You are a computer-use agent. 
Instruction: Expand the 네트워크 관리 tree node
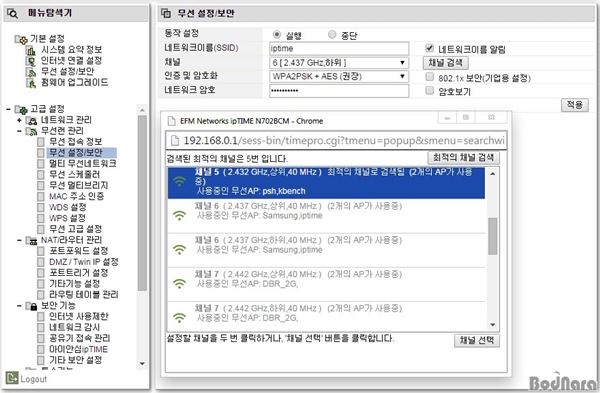coord(19,120)
